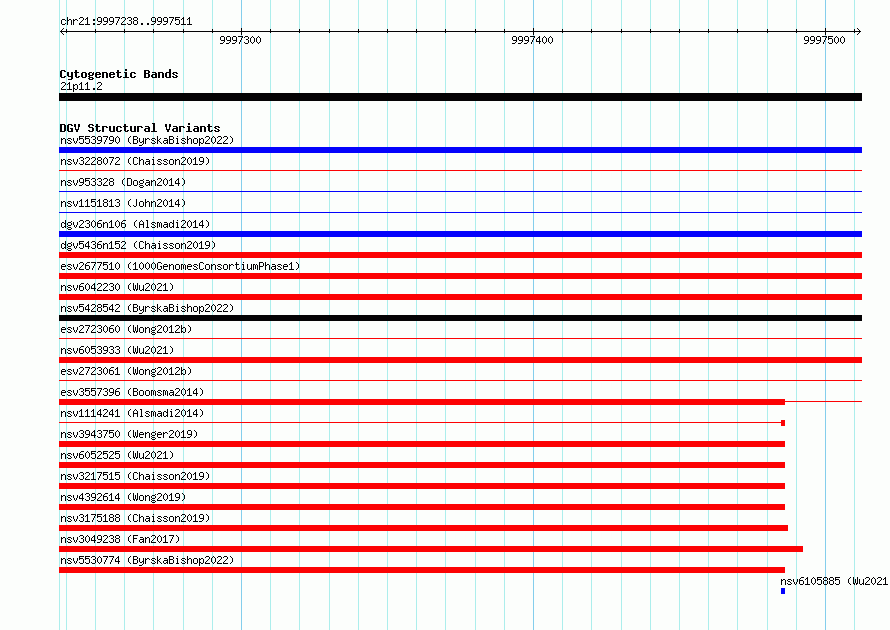890x630 pixels.
Task: Click the DGV Structural Variants track title
Action: [140, 128]
